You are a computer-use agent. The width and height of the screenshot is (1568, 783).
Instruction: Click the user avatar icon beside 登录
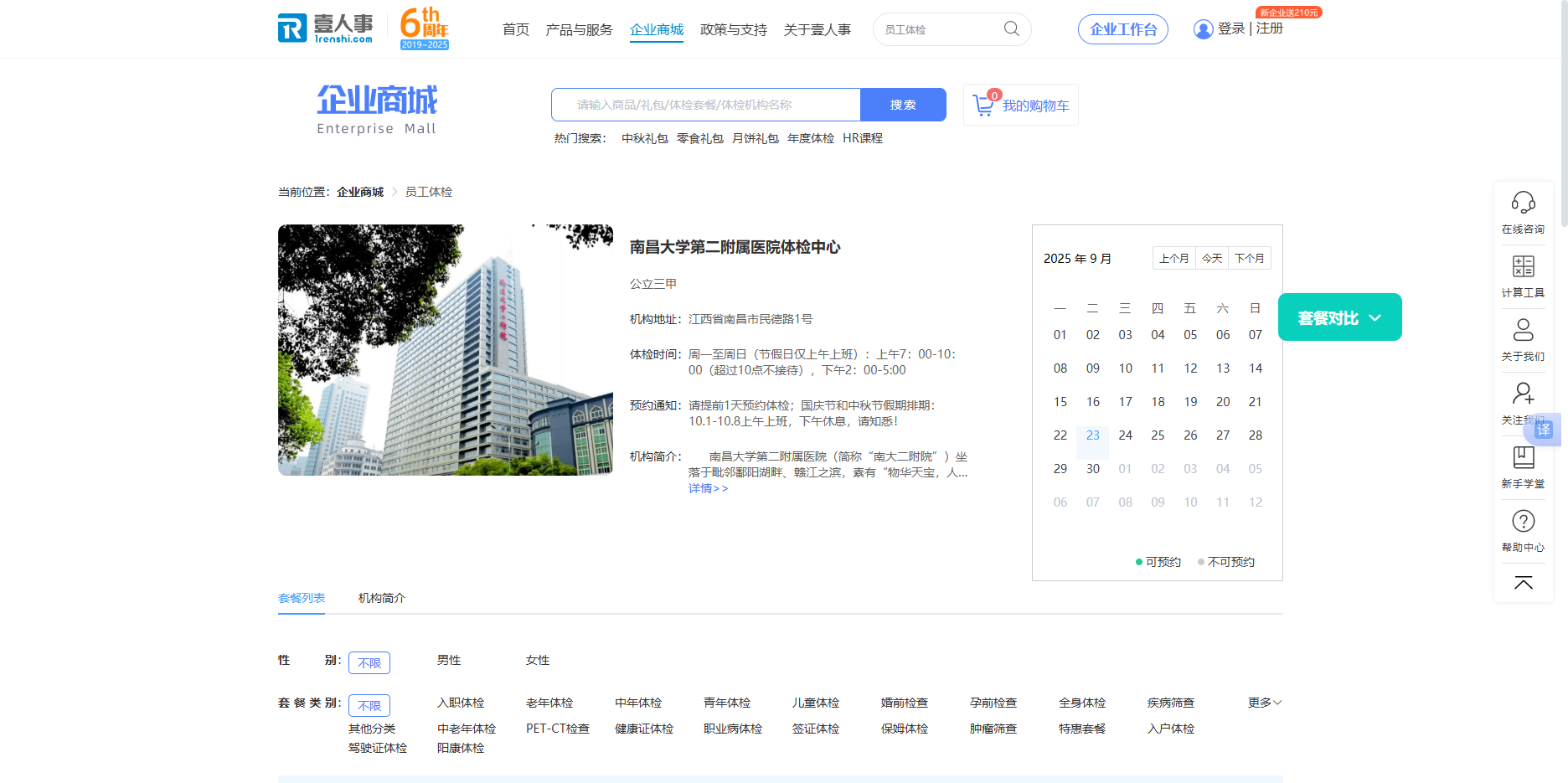pyautogui.click(x=1203, y=29)
